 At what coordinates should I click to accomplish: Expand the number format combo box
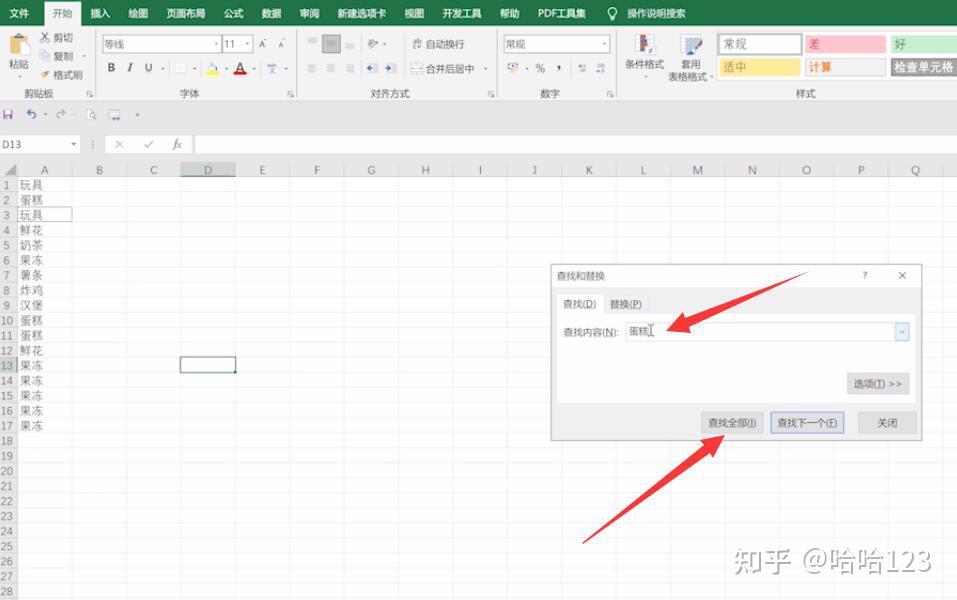604,44
